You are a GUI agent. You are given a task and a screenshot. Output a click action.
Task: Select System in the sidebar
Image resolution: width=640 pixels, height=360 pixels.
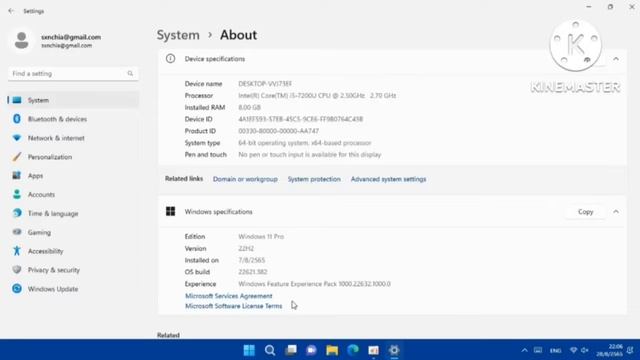tap(73, 100)
